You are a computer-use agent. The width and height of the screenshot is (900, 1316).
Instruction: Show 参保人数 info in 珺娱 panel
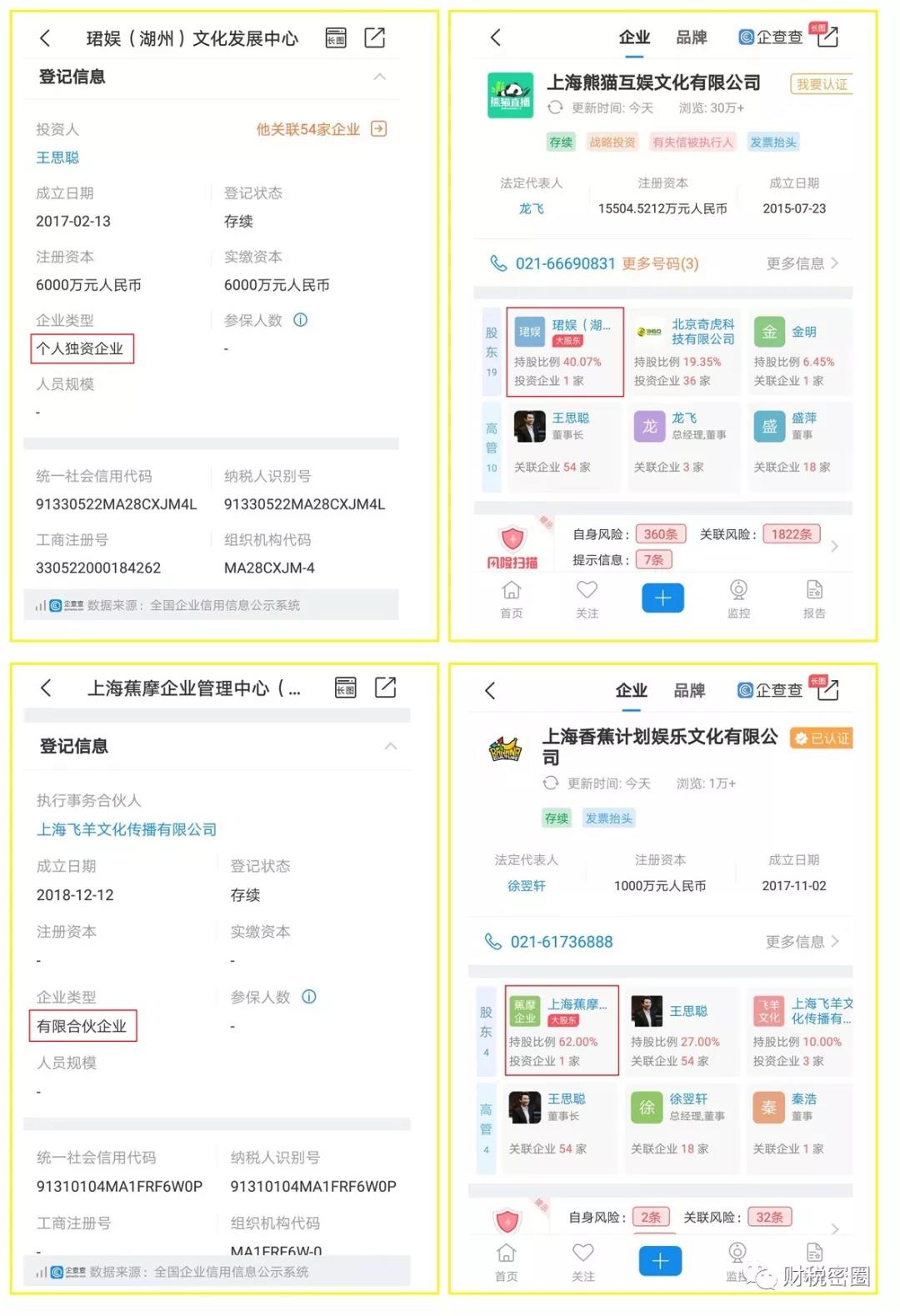(301, 320)
